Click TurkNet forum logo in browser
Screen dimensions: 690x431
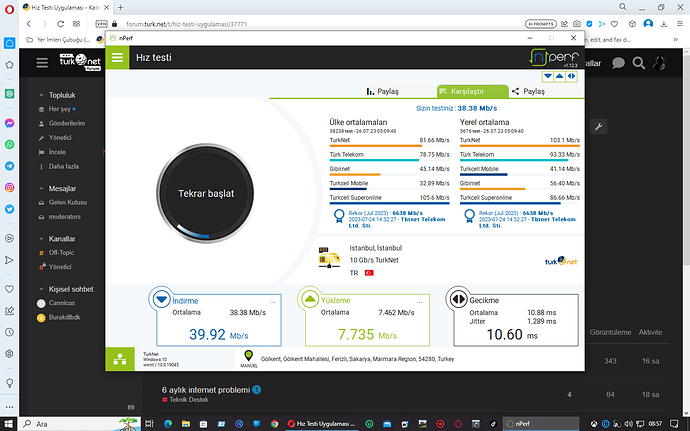pos(80,62)
